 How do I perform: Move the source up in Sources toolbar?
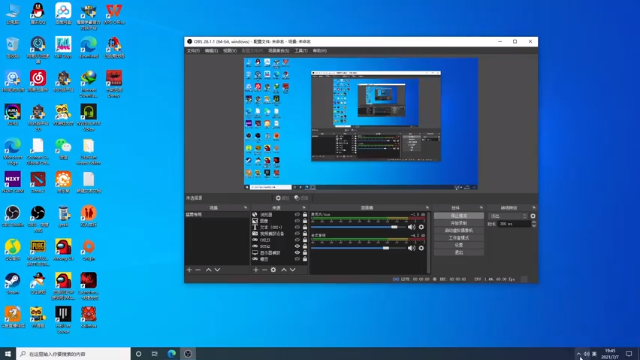click(284, 270)
